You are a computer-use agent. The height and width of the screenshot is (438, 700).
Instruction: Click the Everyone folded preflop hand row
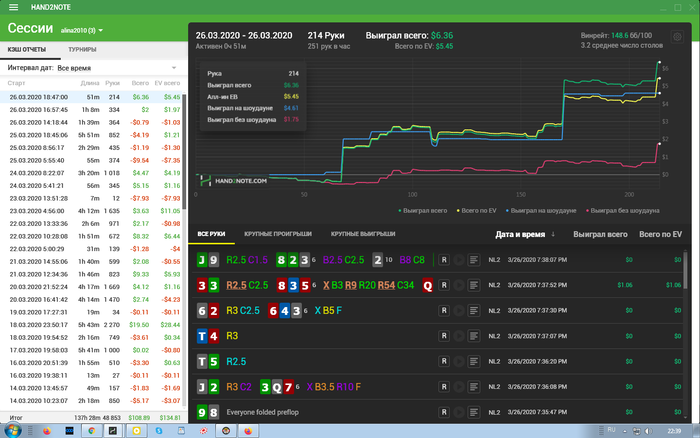point(437,412)
